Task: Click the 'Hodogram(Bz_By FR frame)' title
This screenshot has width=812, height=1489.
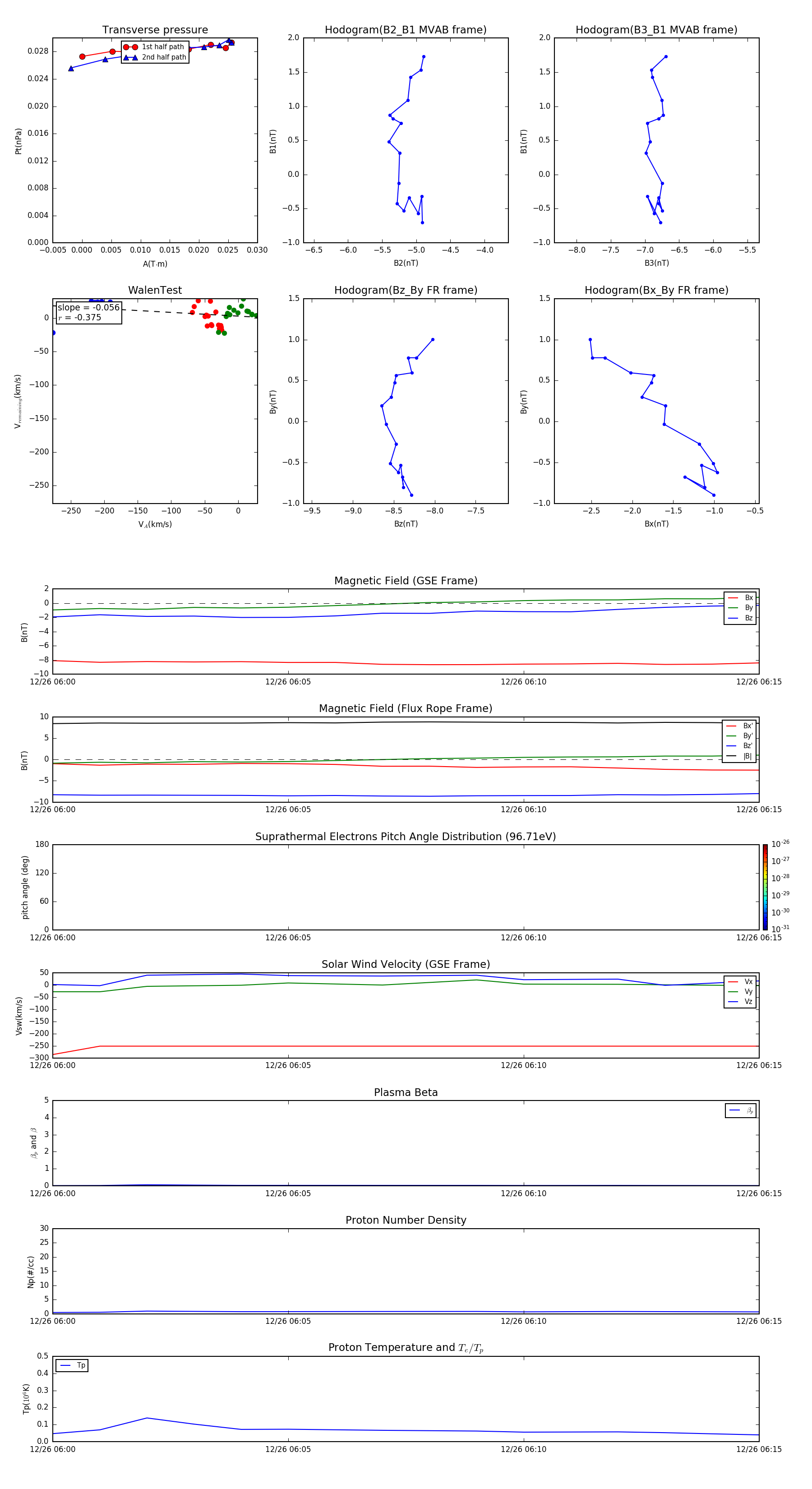Action: 406,290
